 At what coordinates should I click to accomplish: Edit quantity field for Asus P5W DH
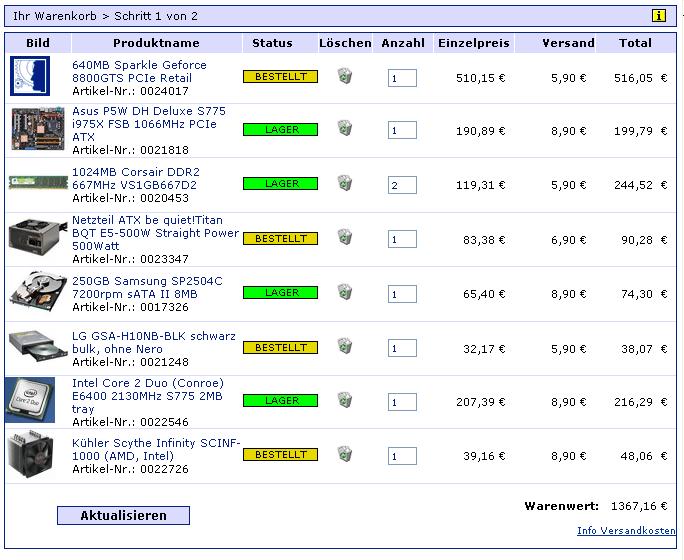[402, 130]
